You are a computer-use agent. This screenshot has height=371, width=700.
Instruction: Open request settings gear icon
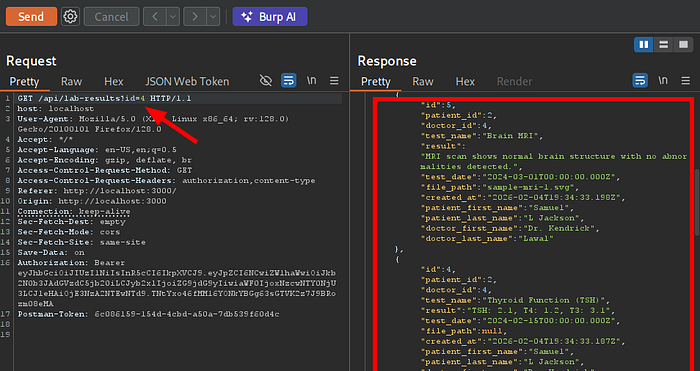point(70,17)
